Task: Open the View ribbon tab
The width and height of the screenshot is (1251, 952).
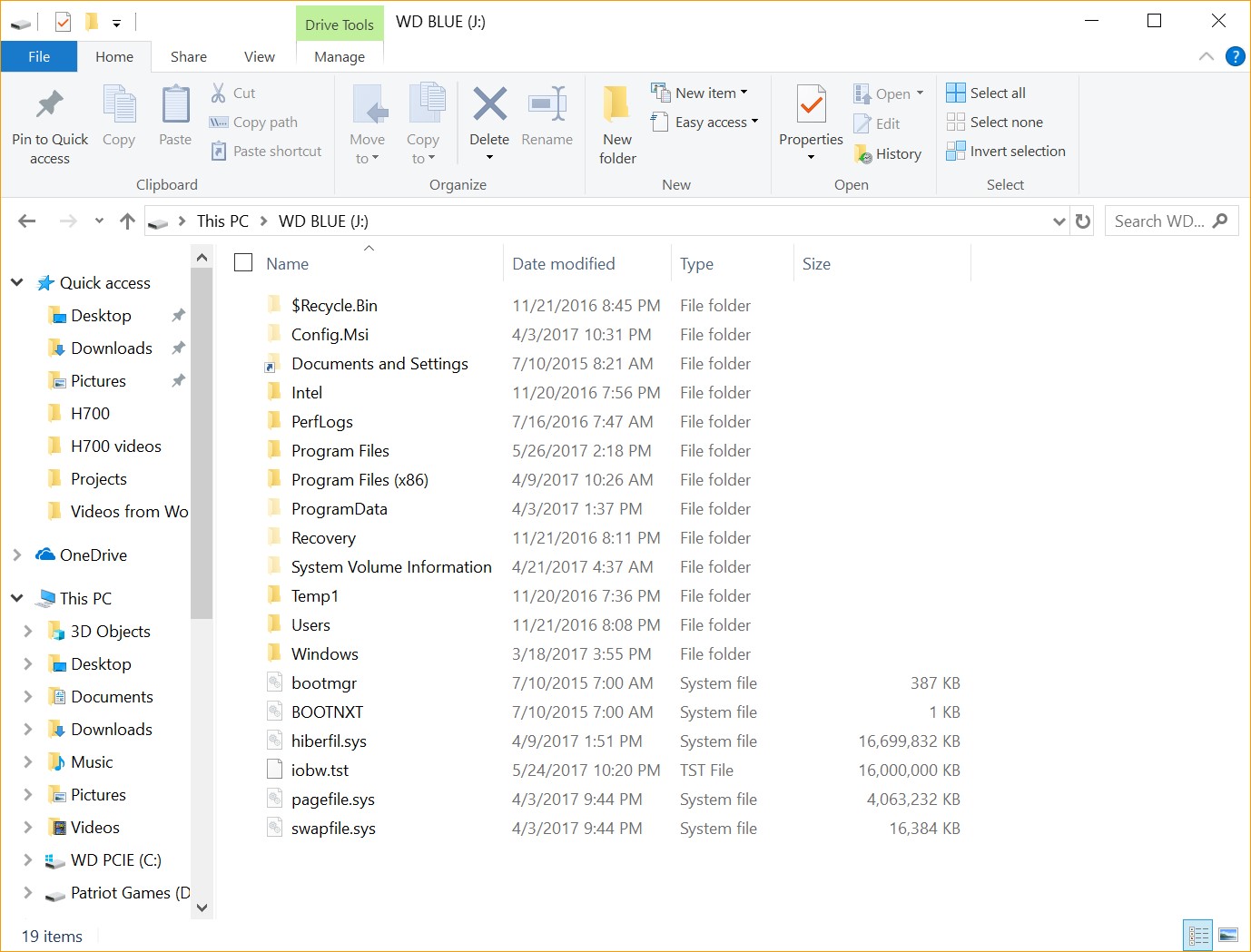Action: (x=259, y=56)
